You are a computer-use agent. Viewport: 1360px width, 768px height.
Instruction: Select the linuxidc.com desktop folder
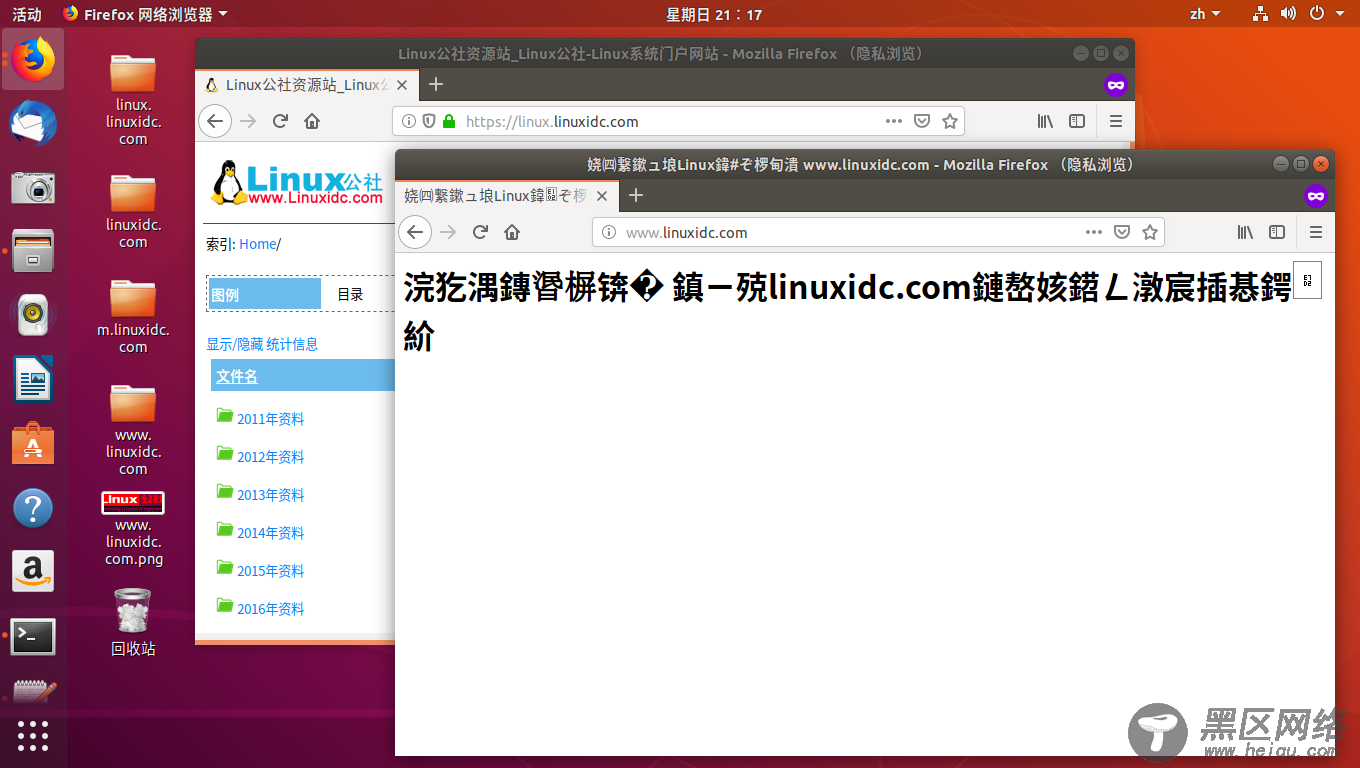[x=133, y=211]
